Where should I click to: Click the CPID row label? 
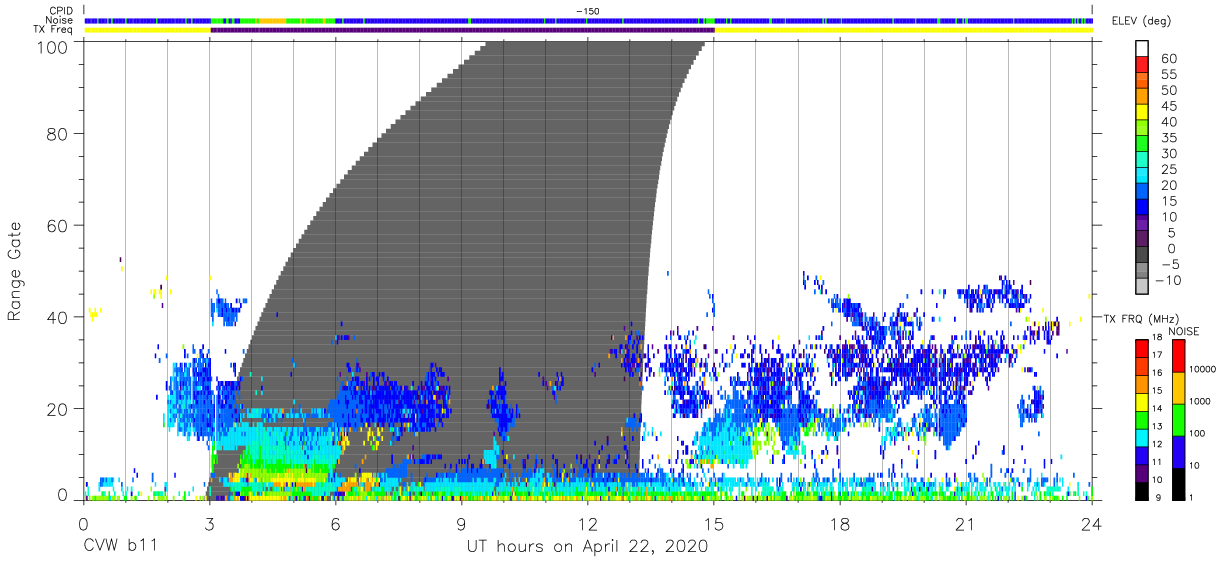(59, 11)
